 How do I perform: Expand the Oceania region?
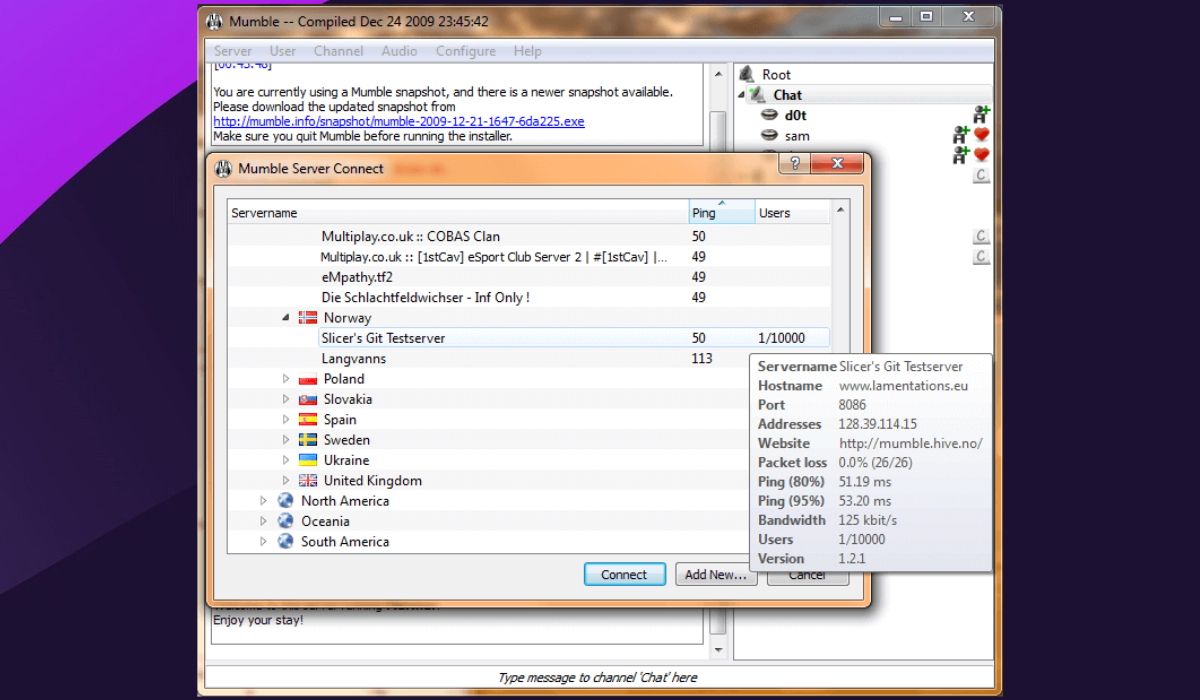(x=264, y=521)
